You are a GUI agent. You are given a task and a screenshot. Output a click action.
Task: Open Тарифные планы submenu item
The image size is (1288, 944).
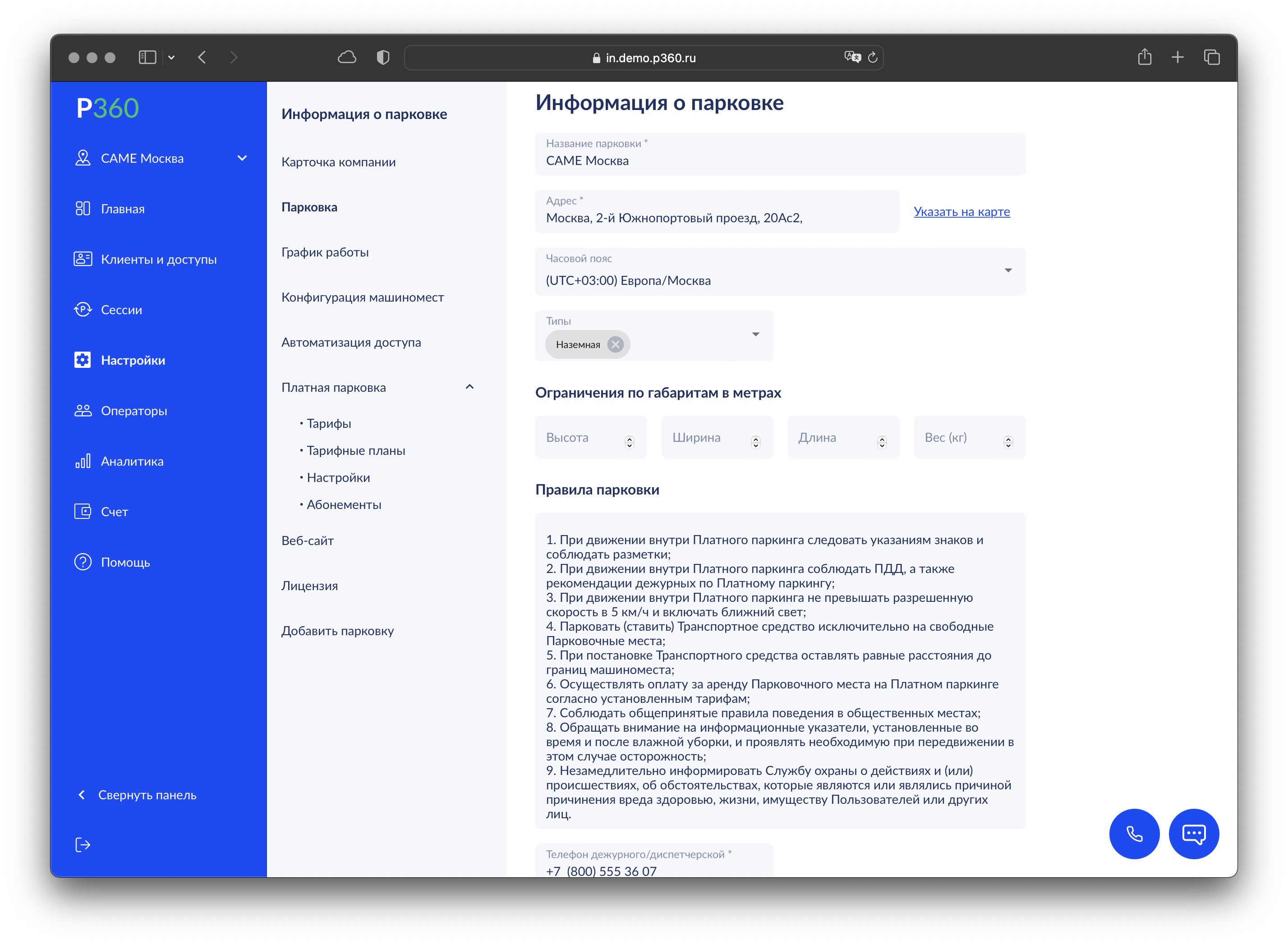click(x=355, y=450)
